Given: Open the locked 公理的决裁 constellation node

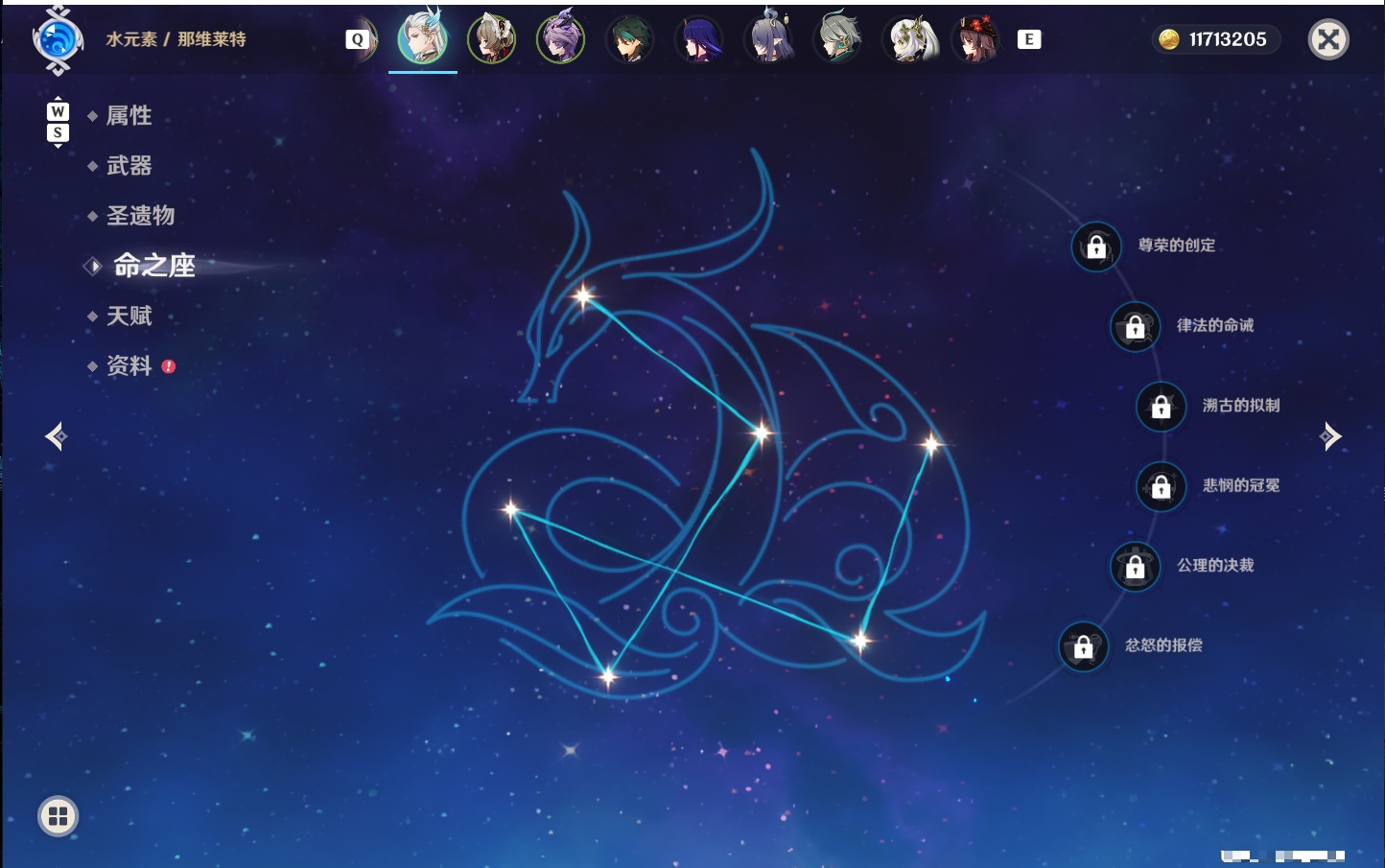Looking at the screenshot, I should tap(1135, 567).
